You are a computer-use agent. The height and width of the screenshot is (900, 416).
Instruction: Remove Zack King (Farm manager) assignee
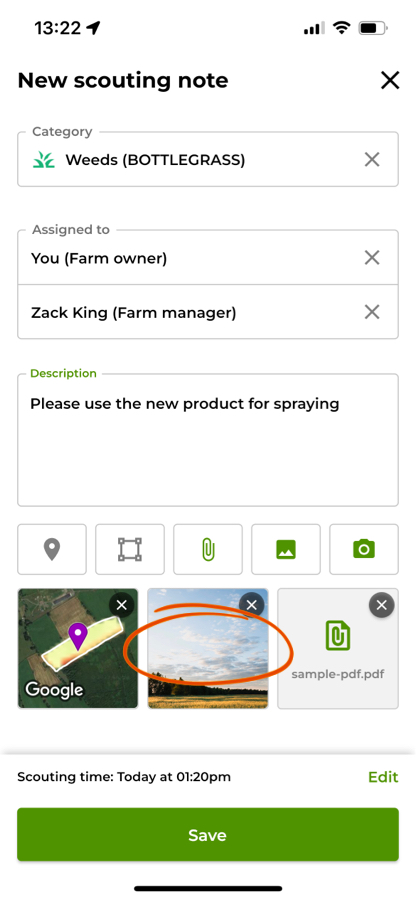(372, 312)
